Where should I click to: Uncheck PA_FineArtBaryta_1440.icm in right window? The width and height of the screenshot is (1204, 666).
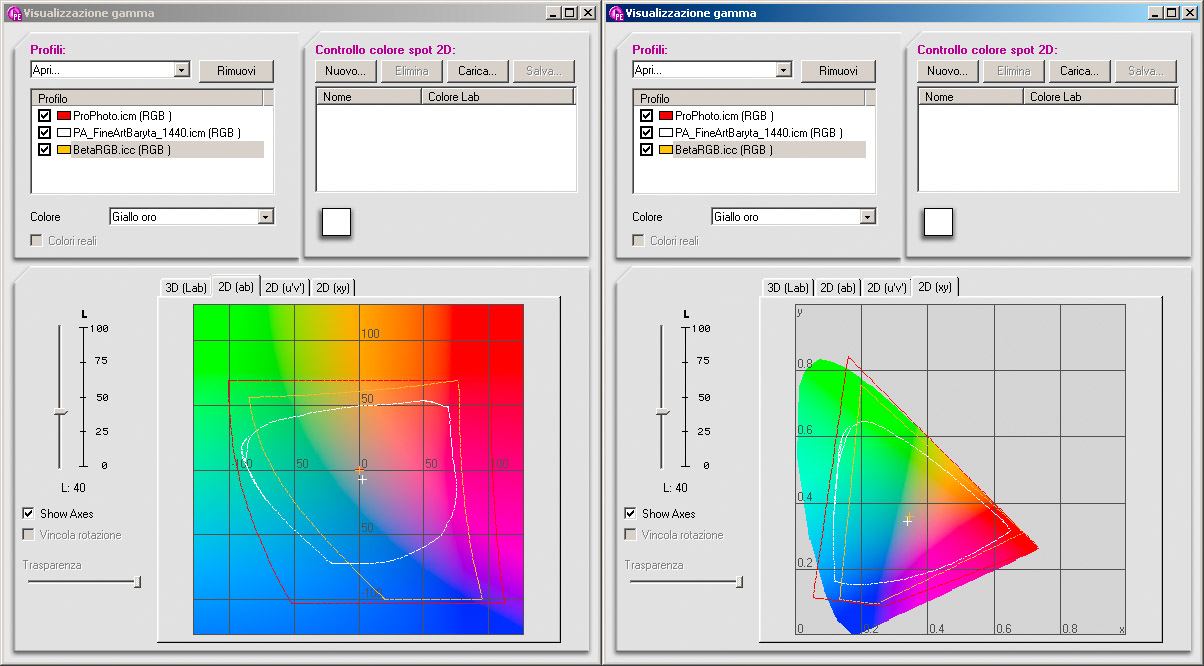[x=646, y=133]
